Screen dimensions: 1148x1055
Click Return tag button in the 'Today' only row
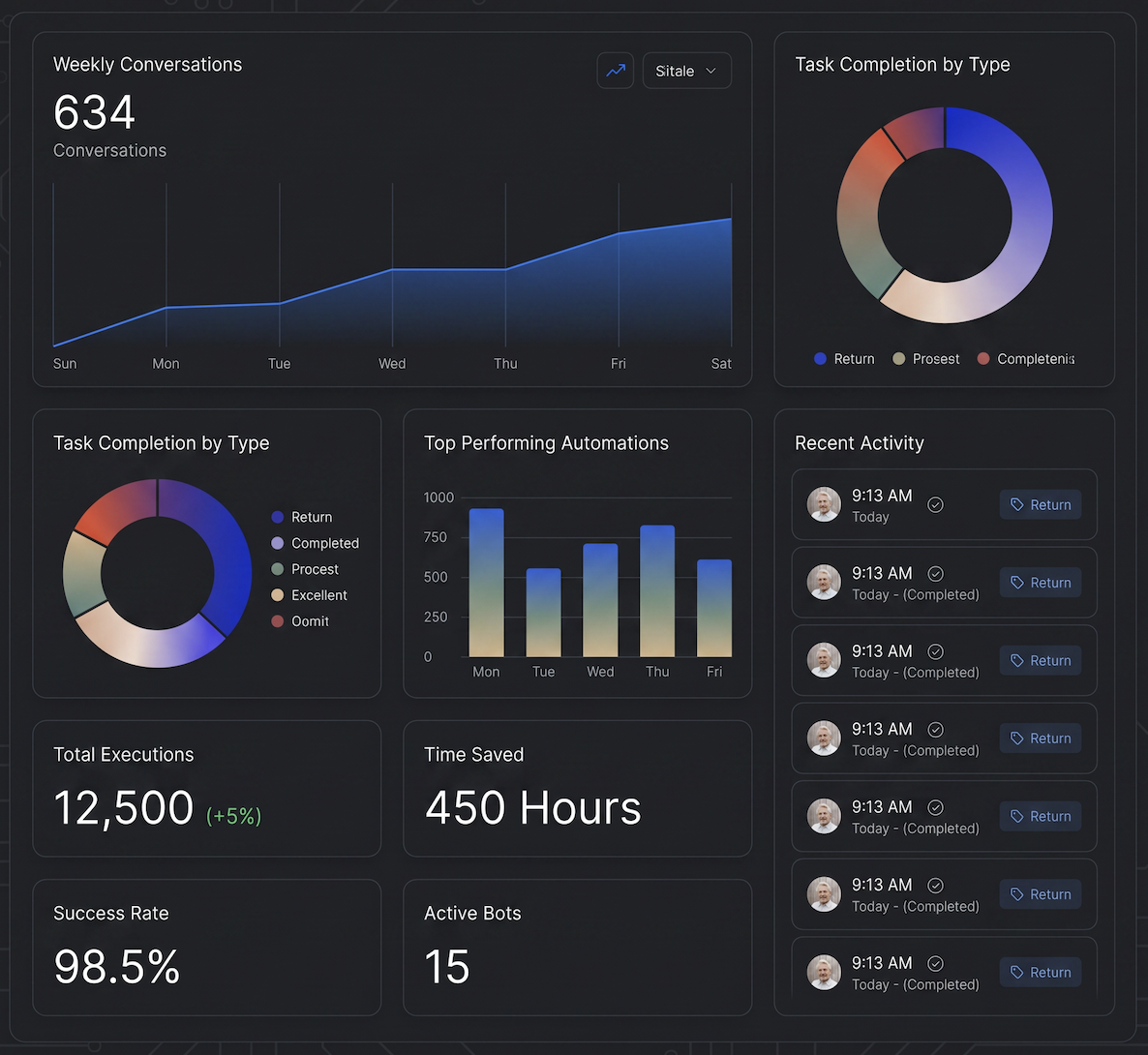[1041, 504]
